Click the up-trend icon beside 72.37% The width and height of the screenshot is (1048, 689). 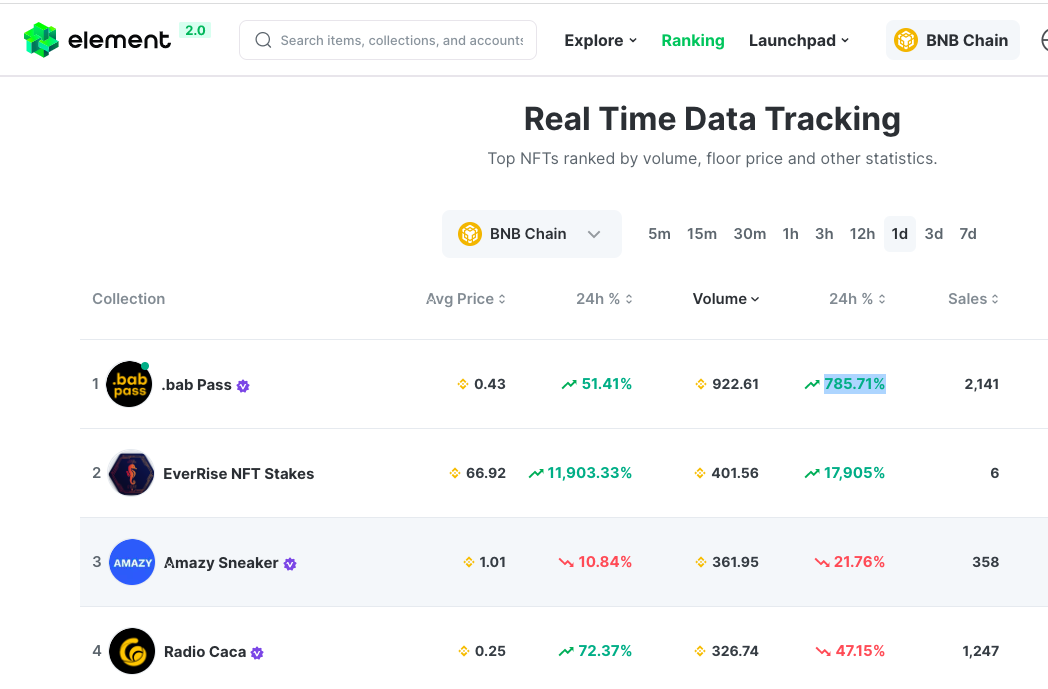[x=566, y=651]
